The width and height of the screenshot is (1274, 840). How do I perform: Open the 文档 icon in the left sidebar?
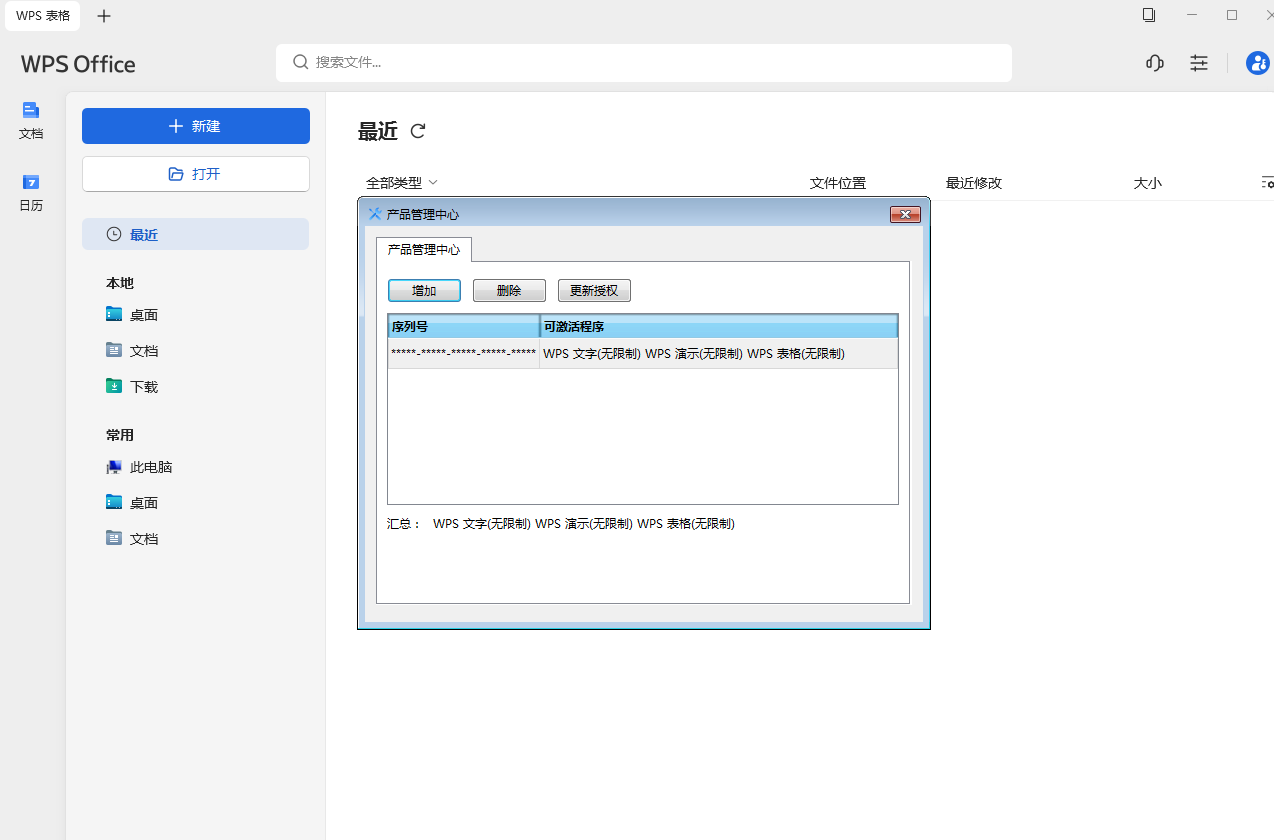point(30,119)
